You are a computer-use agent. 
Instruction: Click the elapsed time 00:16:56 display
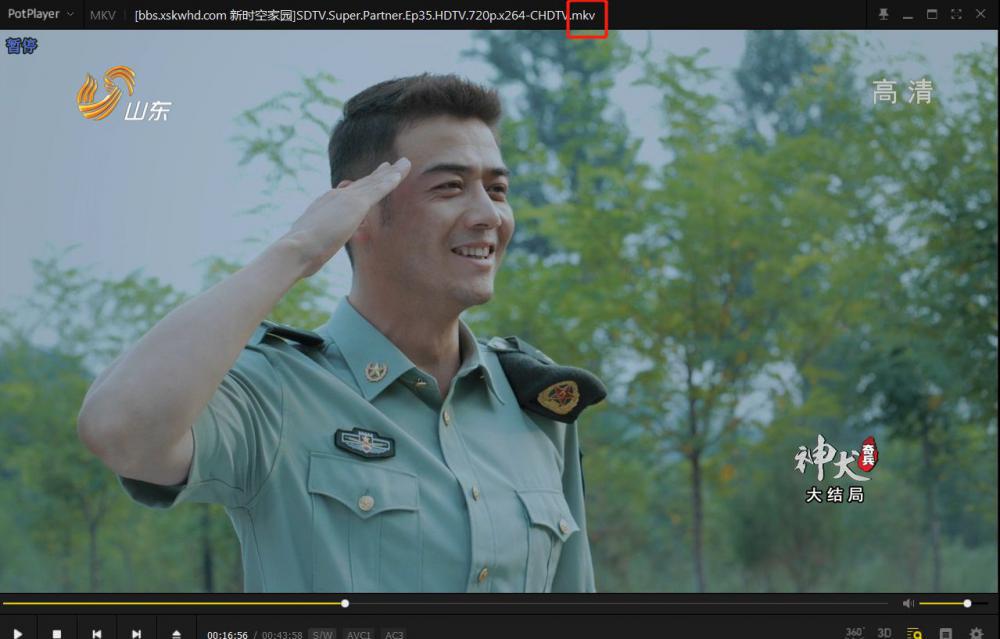pyautogui.click(x=227, y=635)
